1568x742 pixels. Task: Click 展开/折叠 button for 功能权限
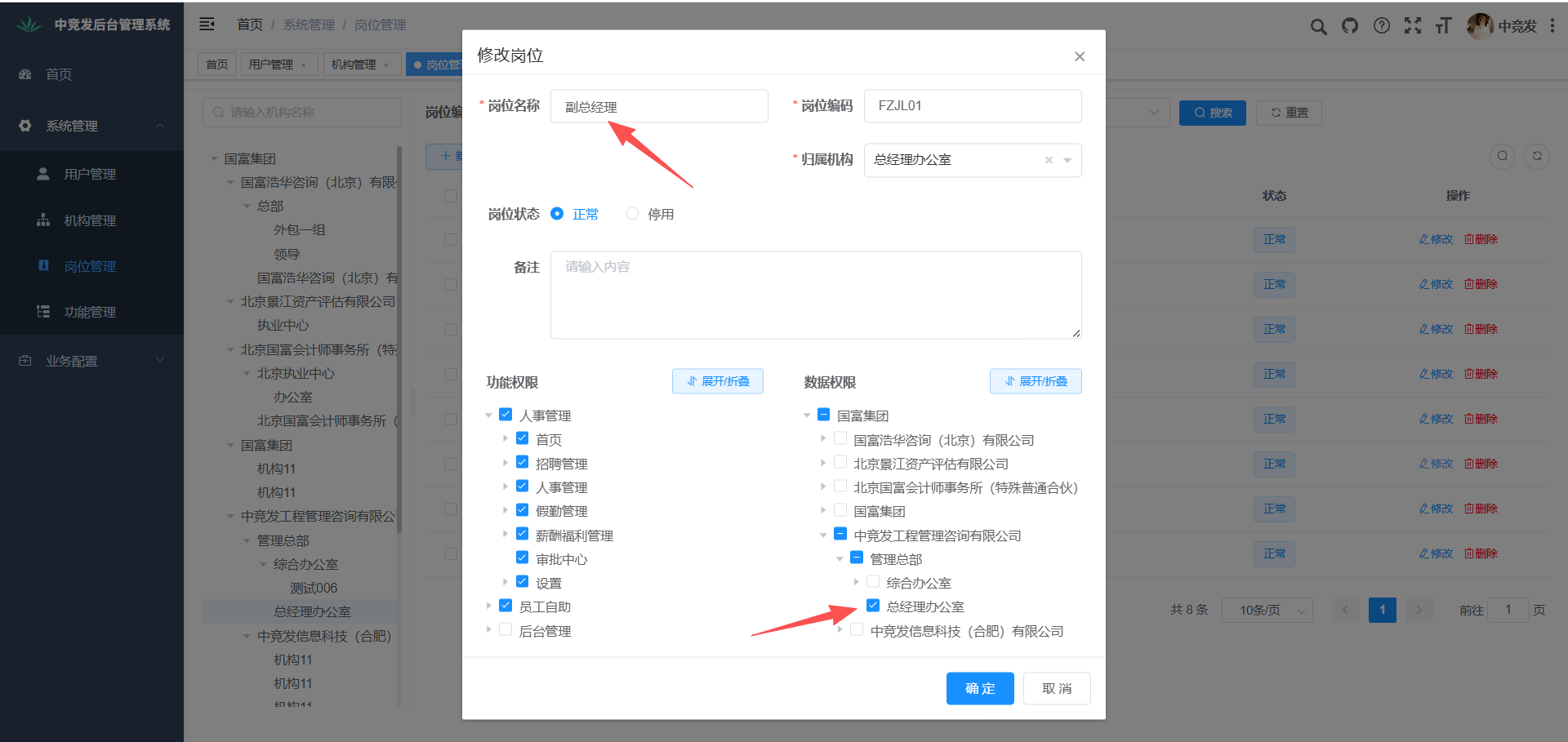[x=718, y=381]
